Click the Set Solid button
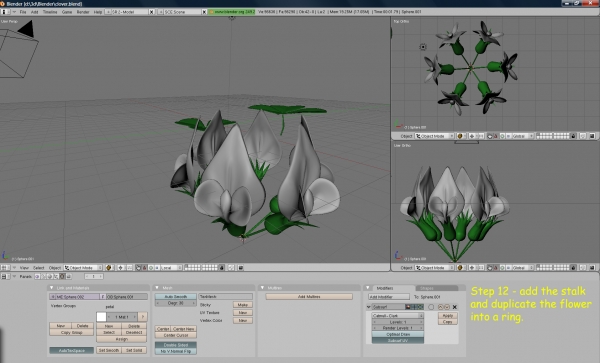This screenshot has width=600, height=363. point(134,350)
